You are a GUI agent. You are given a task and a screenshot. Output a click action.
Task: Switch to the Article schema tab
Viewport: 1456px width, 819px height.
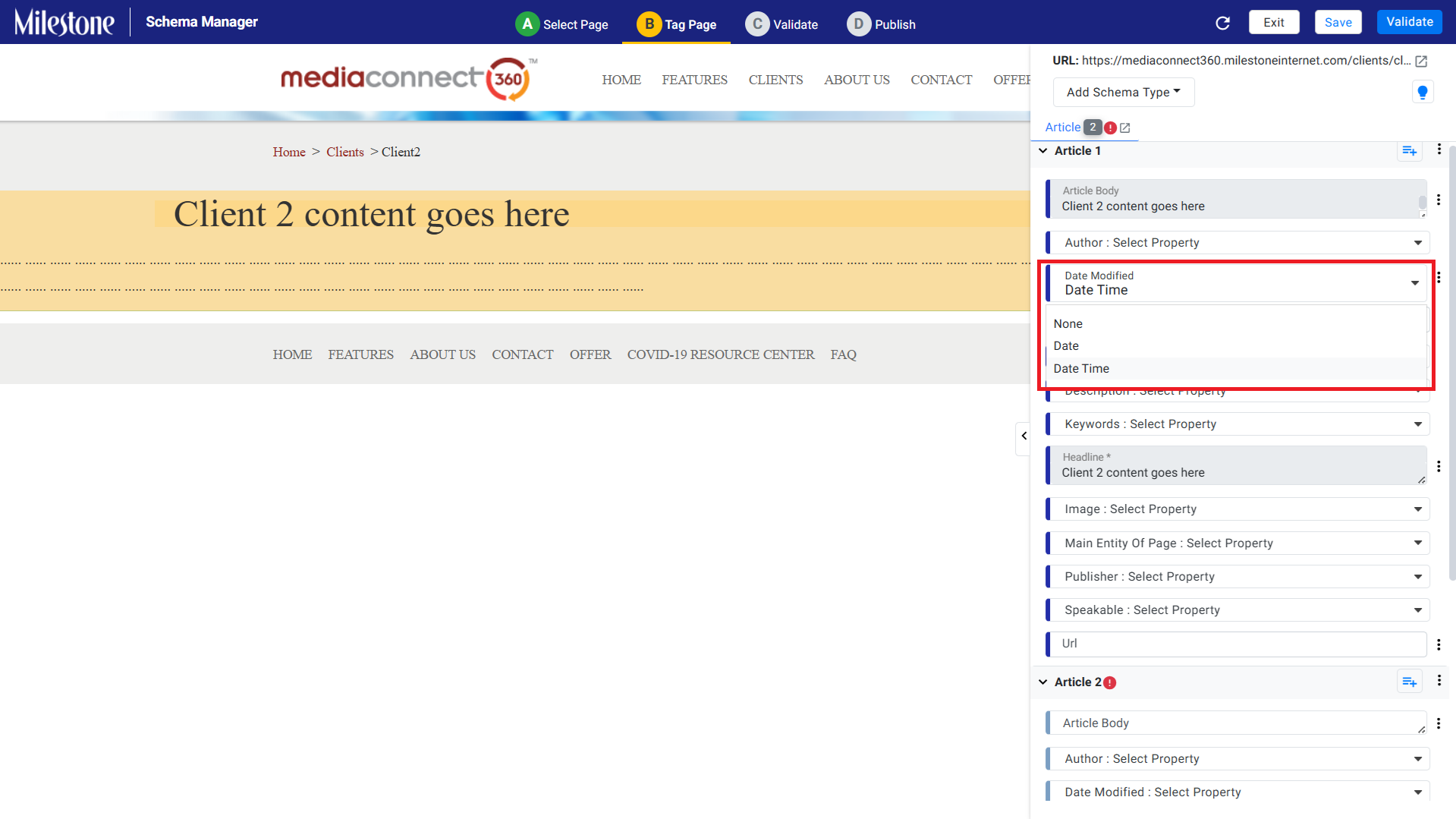click(x=1062, y=128)
